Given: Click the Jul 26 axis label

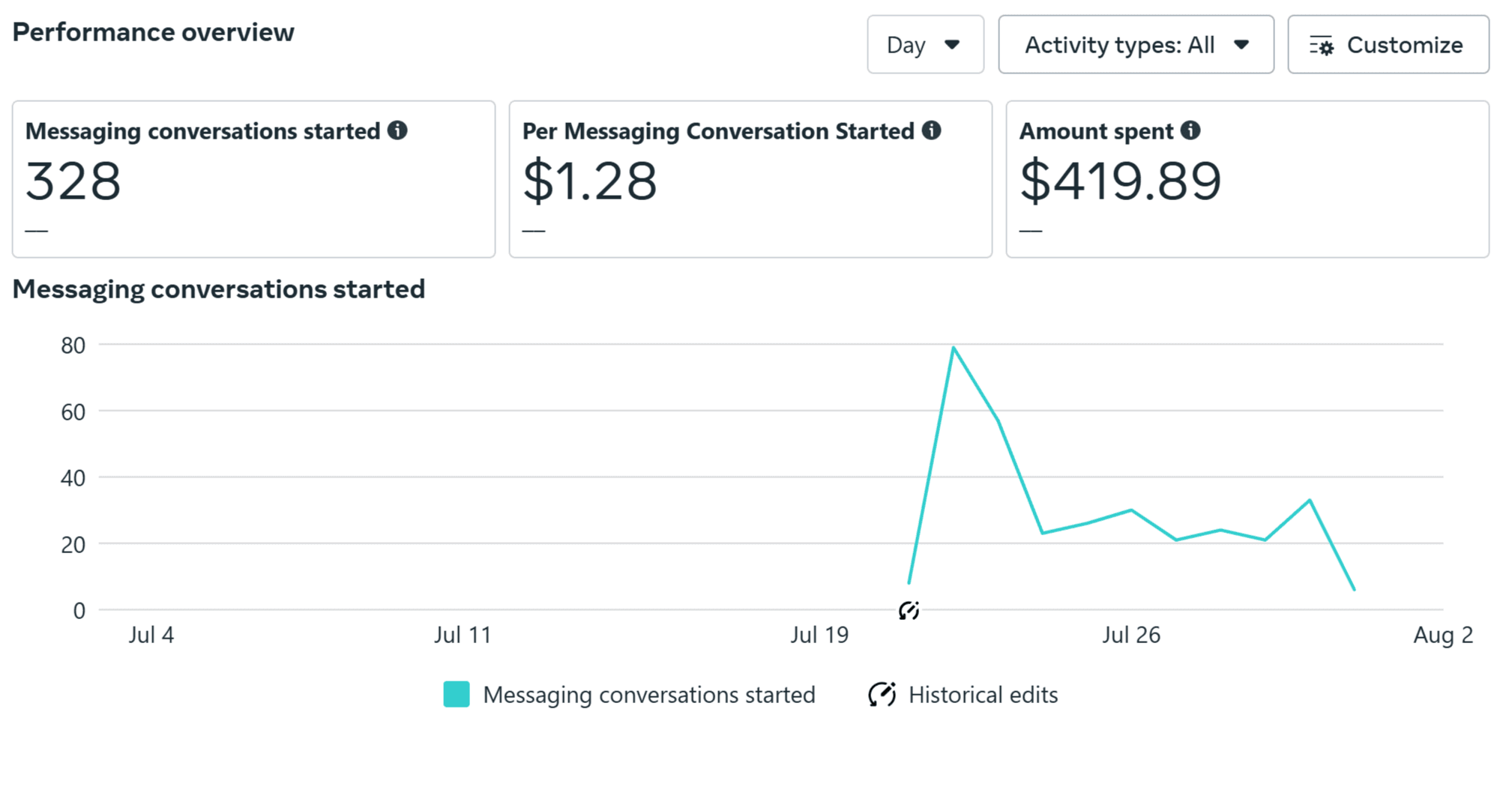Looking at the screenshot, I should coord(1130,636).
